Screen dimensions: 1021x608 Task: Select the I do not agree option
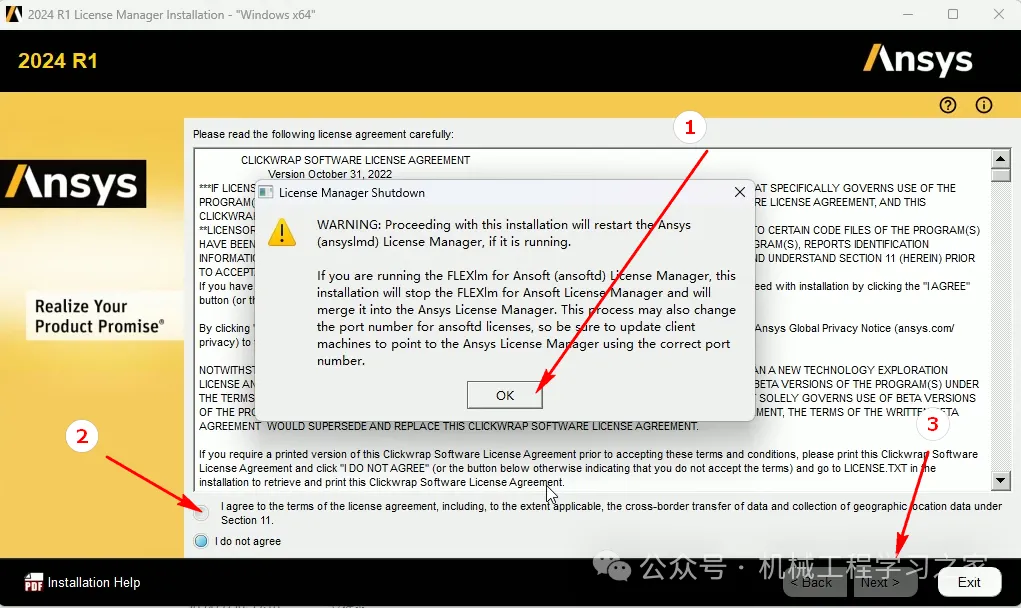click(x=201, y=541)
